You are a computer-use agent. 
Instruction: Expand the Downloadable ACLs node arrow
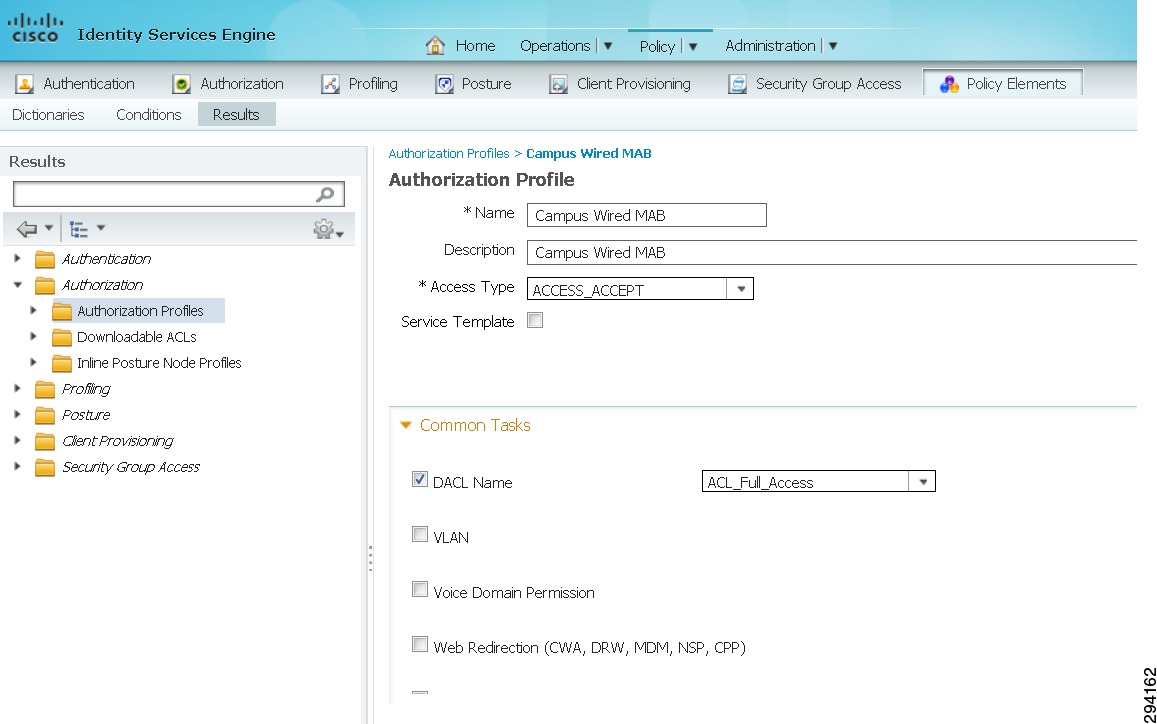[33, 336]
